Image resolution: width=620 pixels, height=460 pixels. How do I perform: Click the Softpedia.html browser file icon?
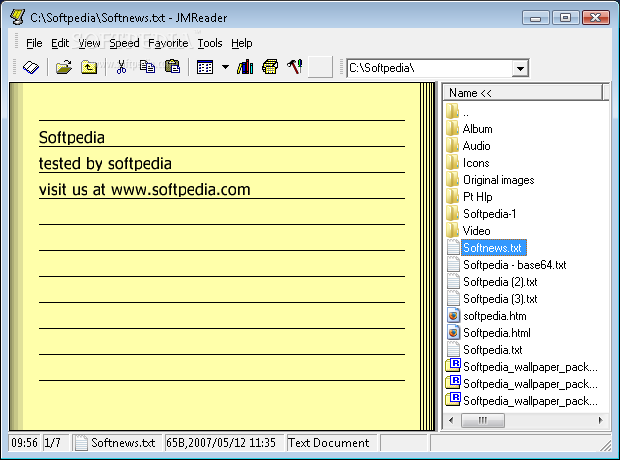pos(453,333)
